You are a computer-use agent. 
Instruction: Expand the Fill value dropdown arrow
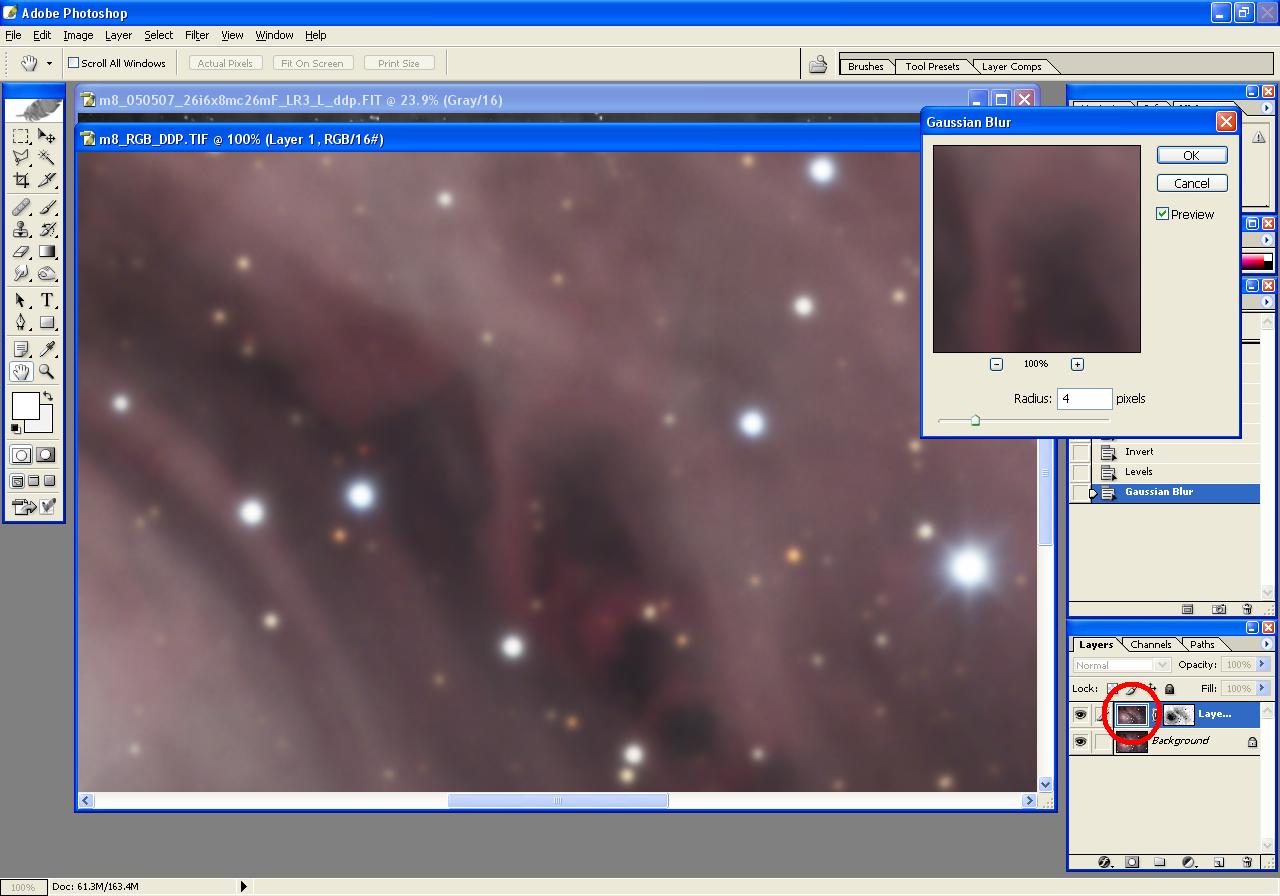(1262, 688)
